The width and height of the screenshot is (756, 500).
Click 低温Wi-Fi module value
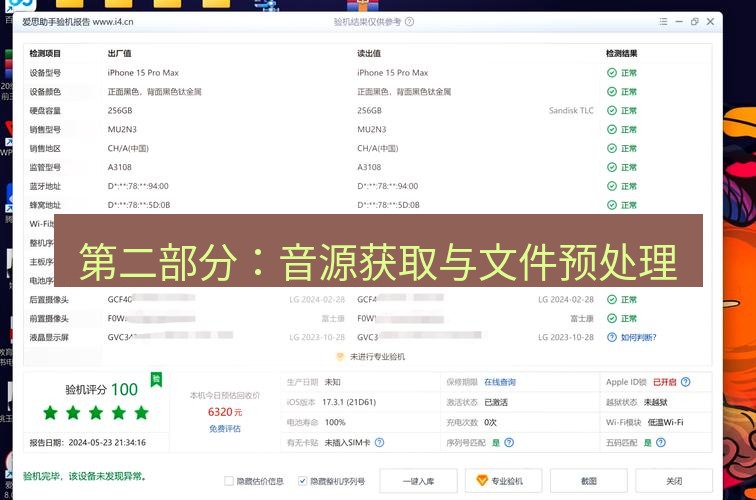(665, 422)
